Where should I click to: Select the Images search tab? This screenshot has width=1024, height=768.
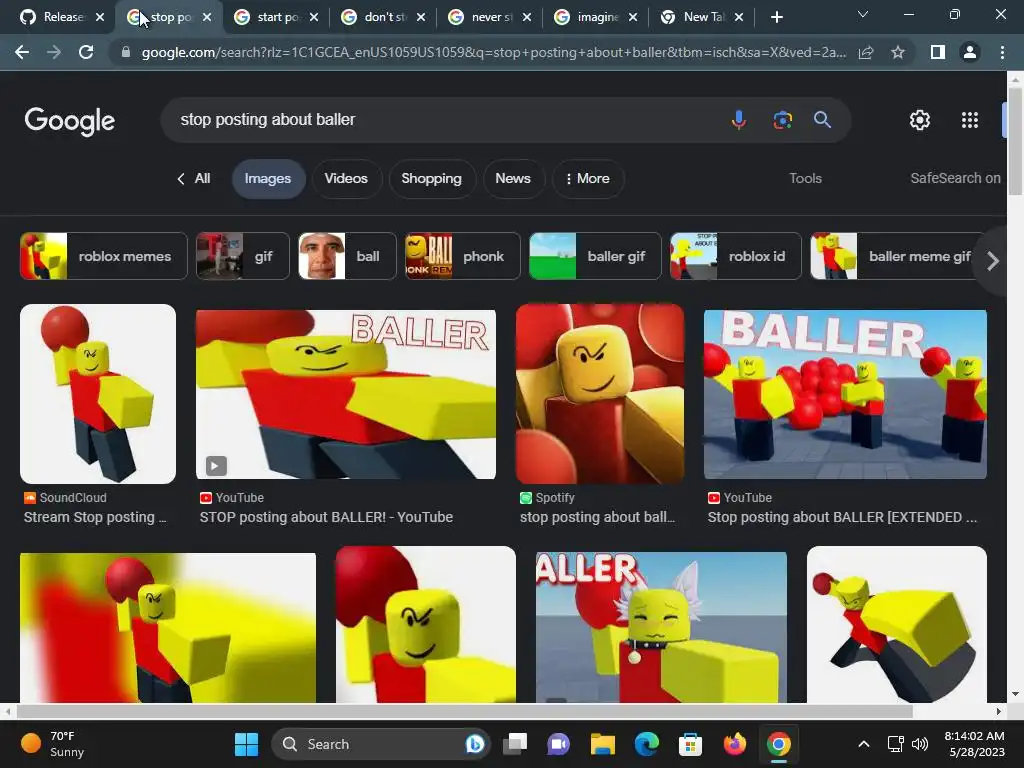(268, 178)
